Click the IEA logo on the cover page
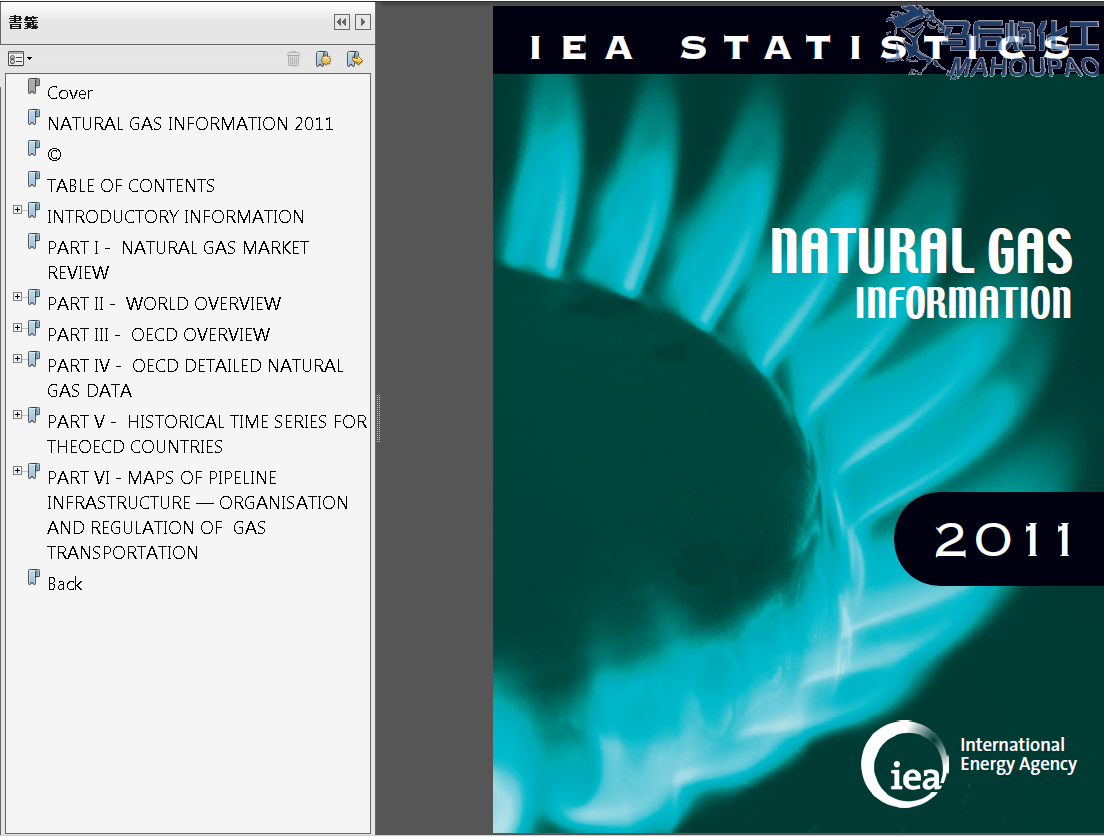Image resolution: width=1104 pixels, height=837 pixels. pyautogui.click(x=906, y=764)
